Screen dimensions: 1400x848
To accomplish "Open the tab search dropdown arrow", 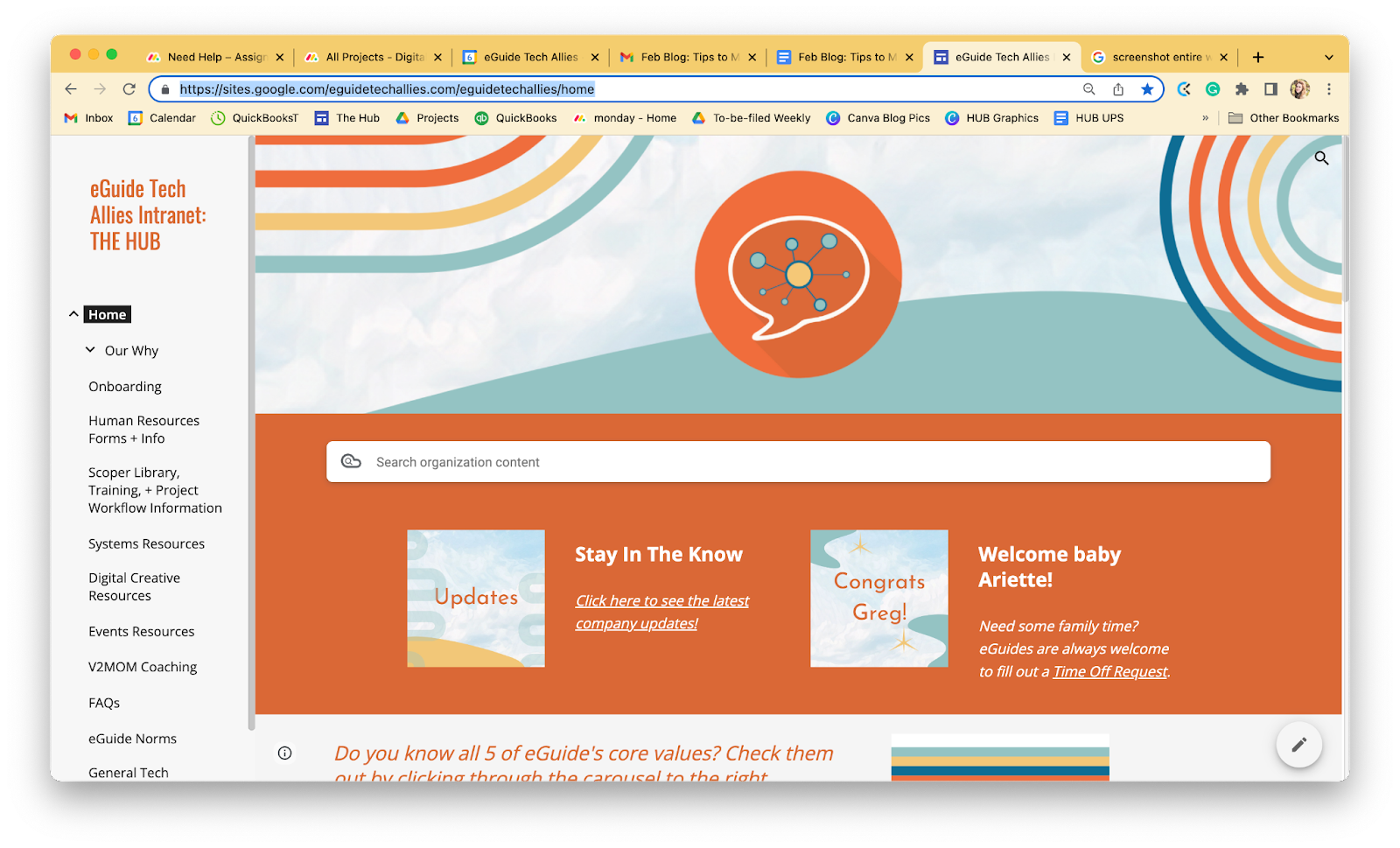I will click(x=1330, y=56).
